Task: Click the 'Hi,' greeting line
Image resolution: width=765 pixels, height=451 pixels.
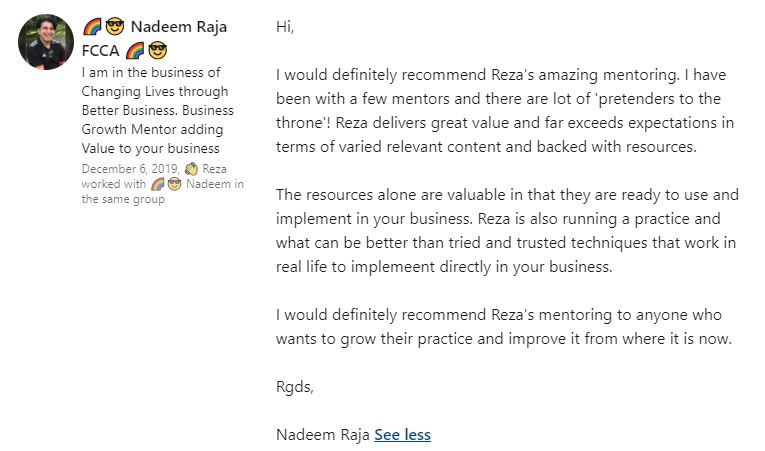Action: [x=285, y=27]
